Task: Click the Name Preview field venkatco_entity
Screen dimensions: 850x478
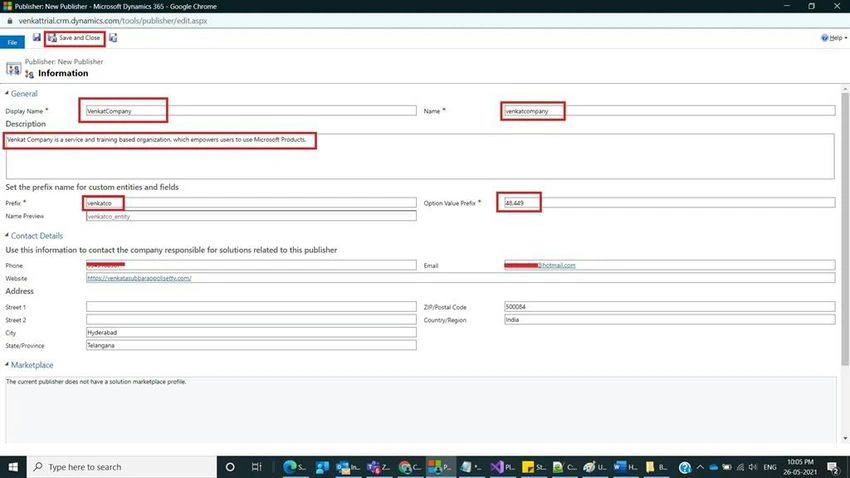Action: tap(251, 216)
